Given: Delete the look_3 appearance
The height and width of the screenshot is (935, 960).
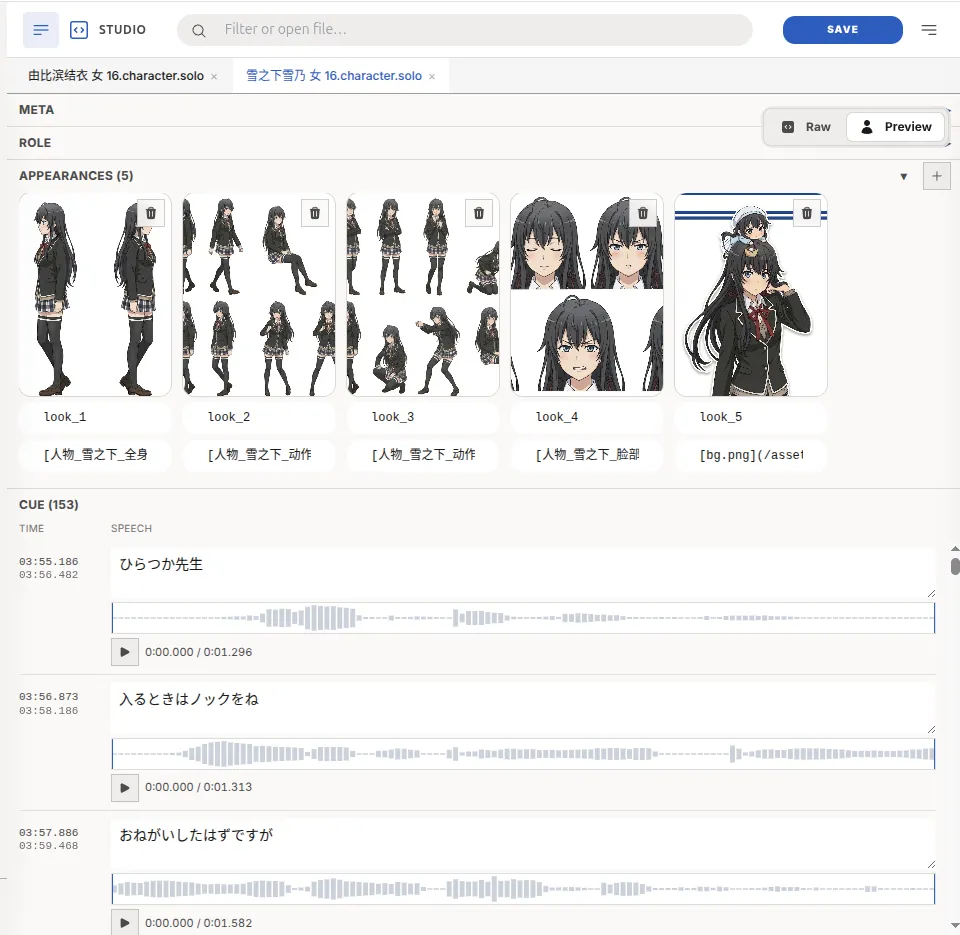Looking at the screenshot, I should pos(479,213).
